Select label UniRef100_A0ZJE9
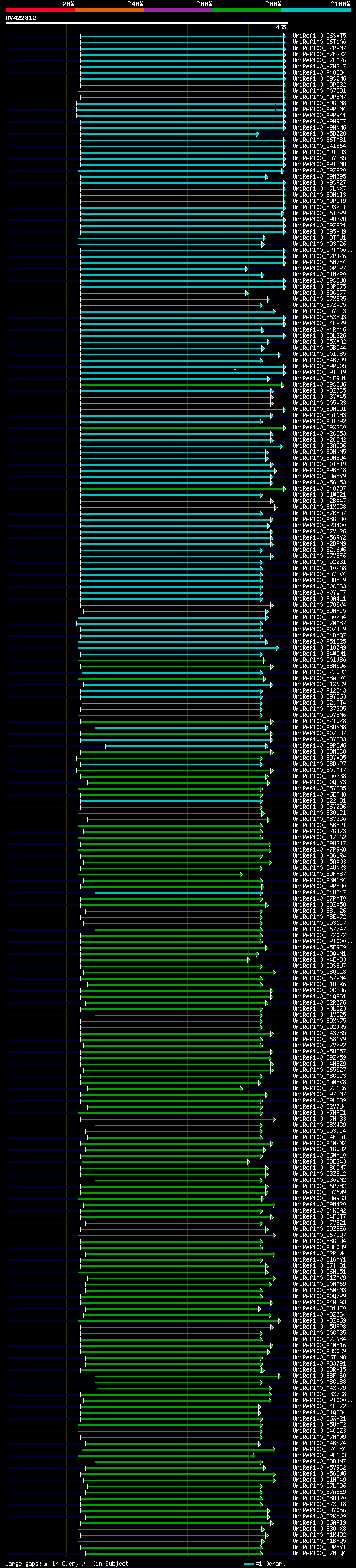 coord(319,630)
